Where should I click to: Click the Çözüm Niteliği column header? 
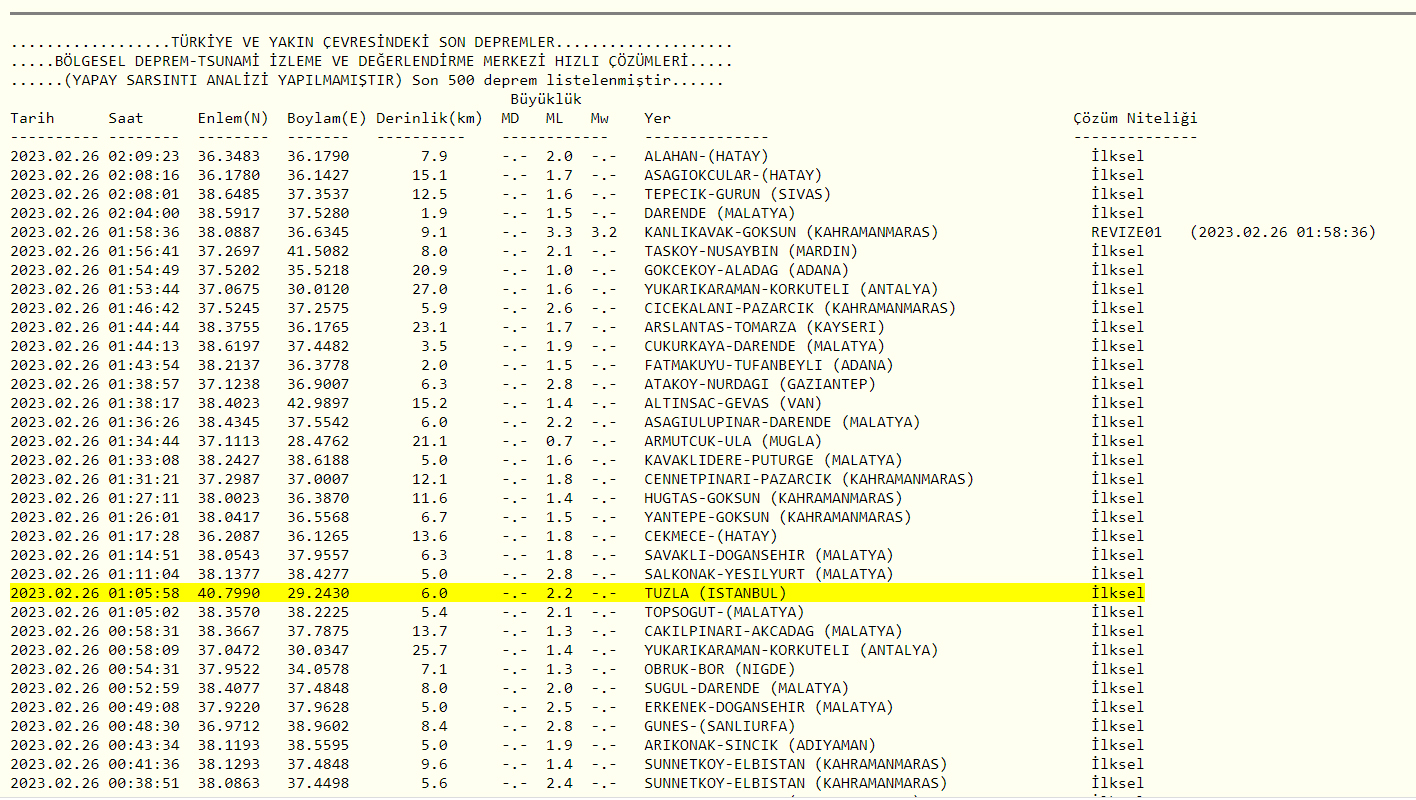point(1134,118)
